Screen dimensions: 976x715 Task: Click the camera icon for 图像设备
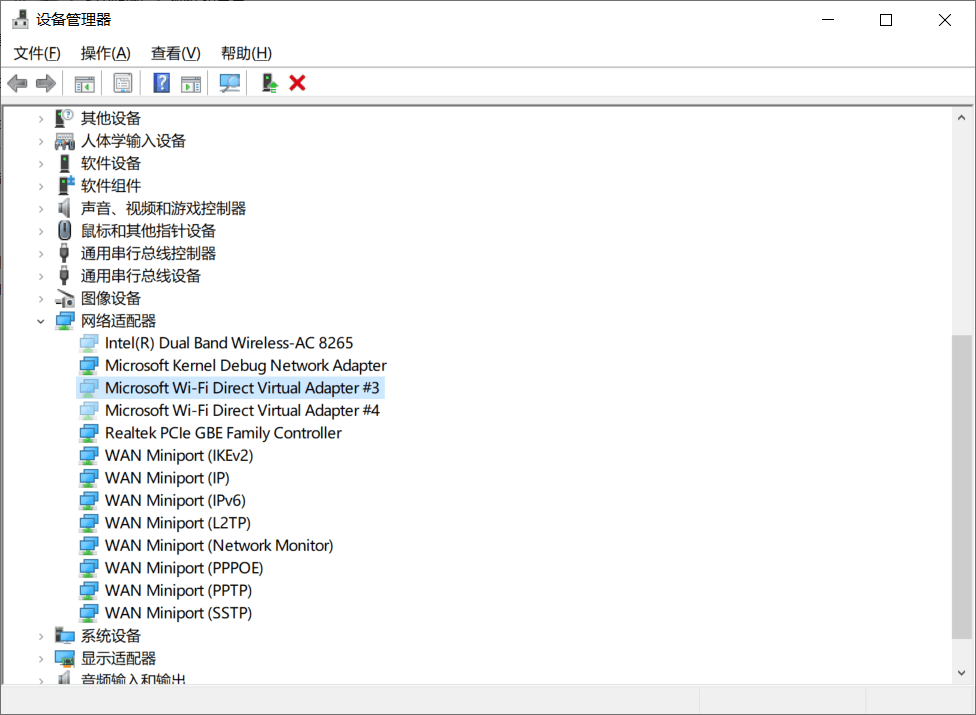tap(65, 299)
